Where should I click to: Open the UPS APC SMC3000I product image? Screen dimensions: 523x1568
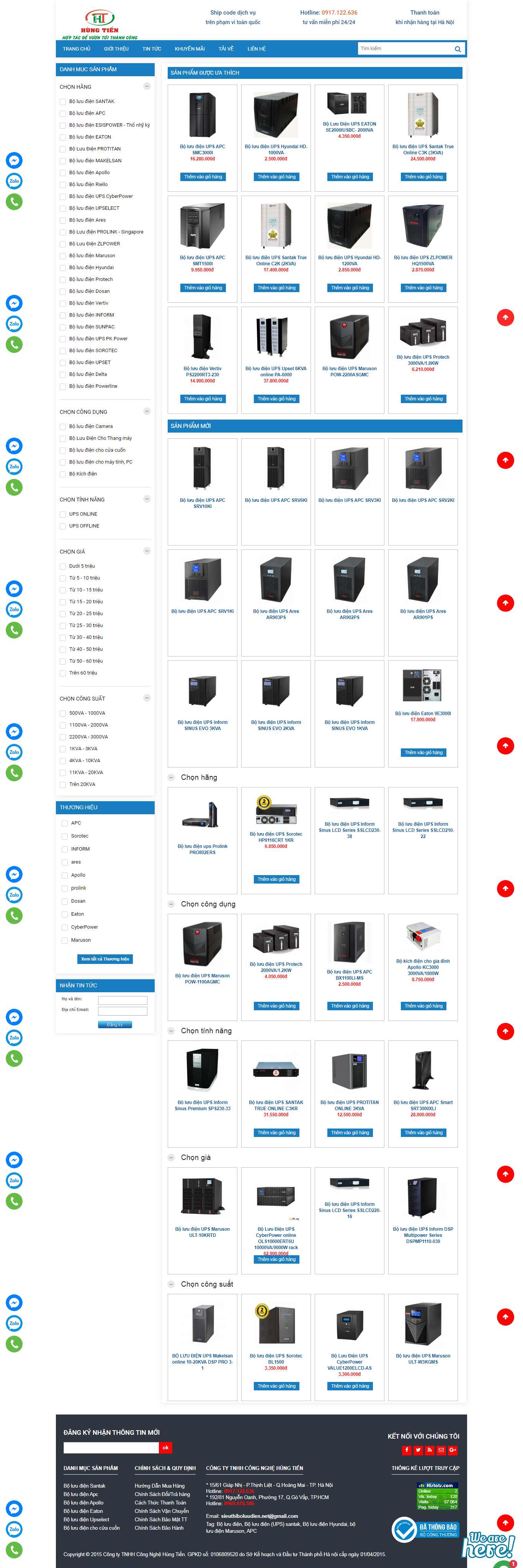pyautogui.click(x=203, y=114)
